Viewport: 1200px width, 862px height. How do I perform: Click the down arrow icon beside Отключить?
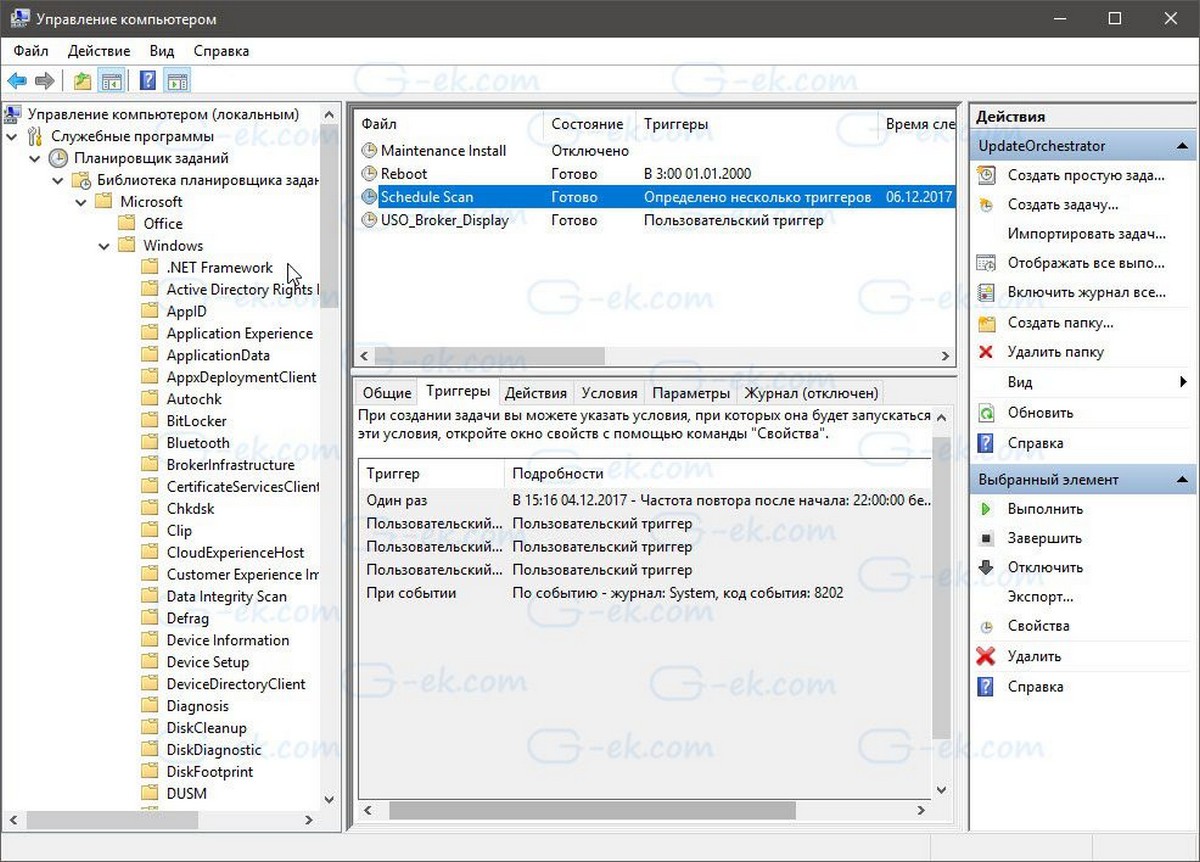[987, 567]
